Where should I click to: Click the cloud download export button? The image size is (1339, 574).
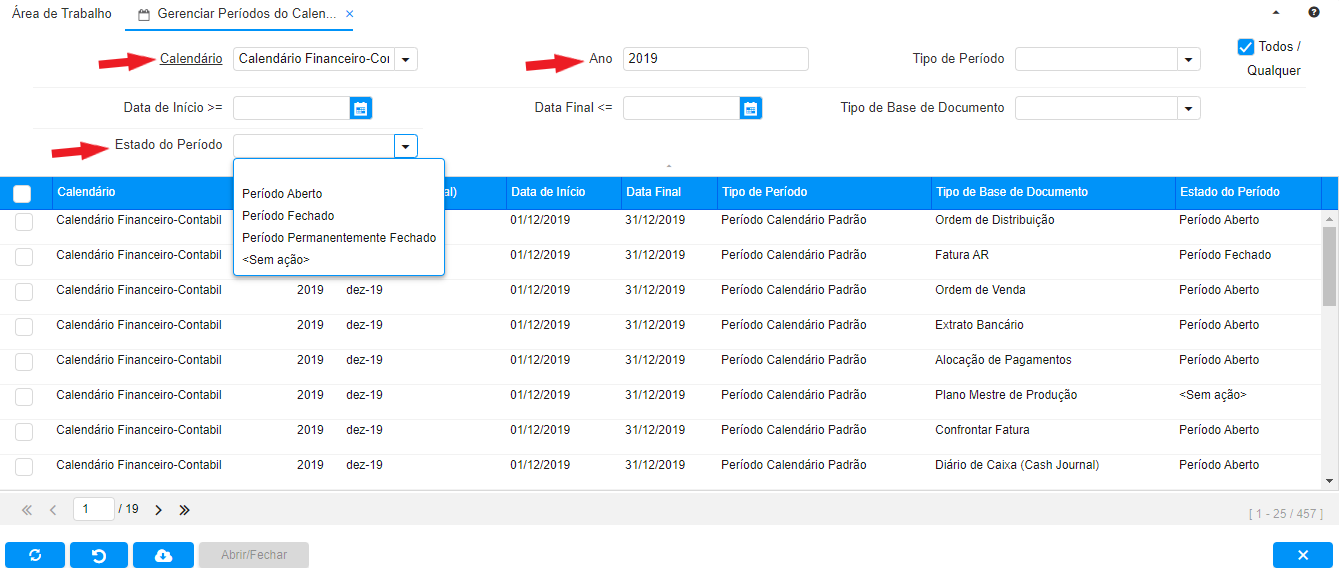pos(163,555)
